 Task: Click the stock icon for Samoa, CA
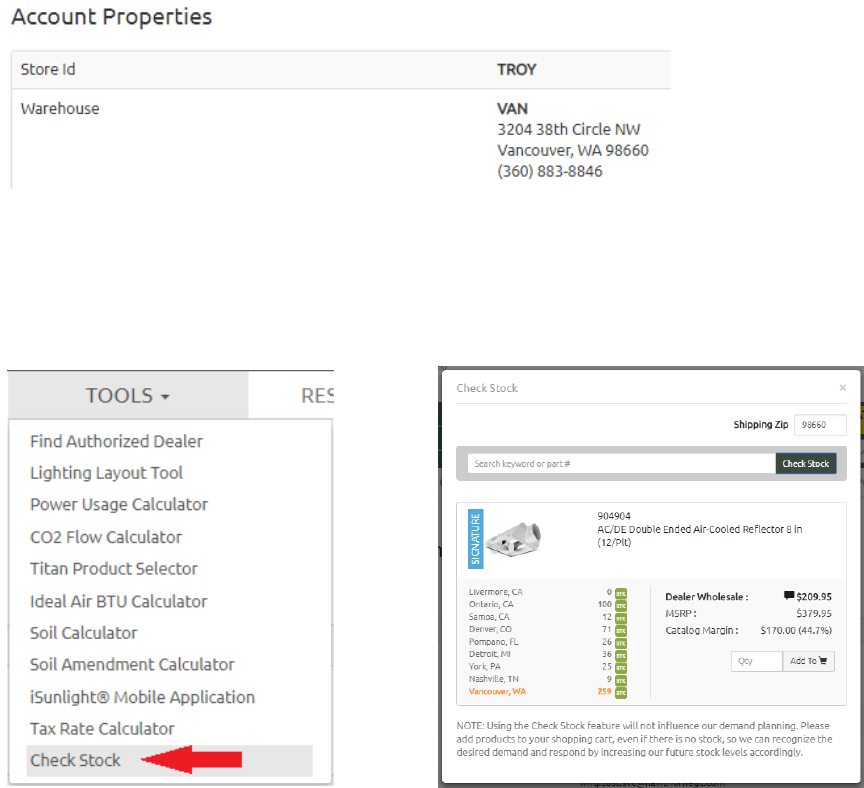coord(621,618)
